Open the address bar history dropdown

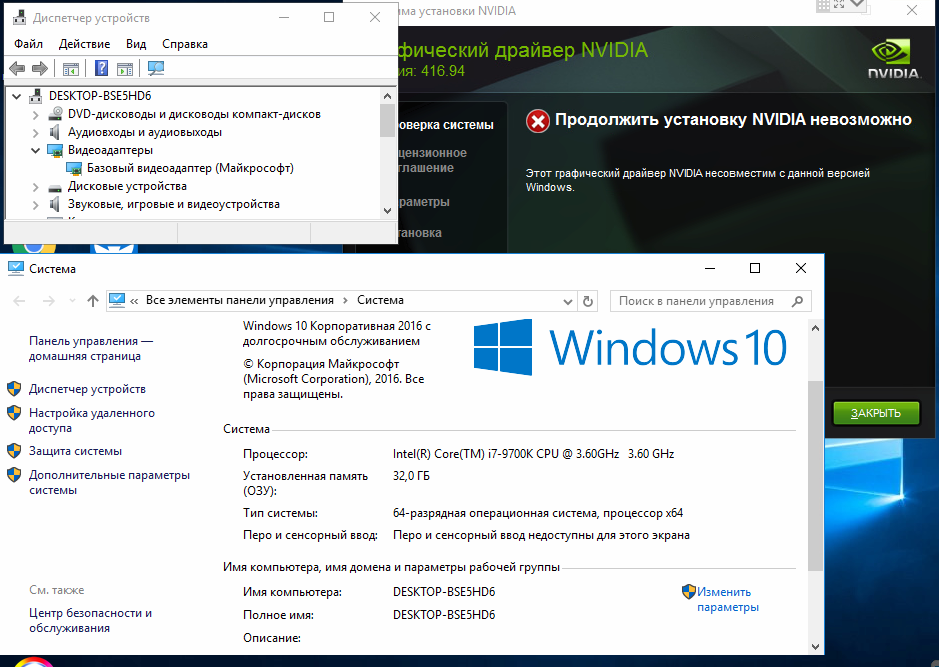coord(568,301)
